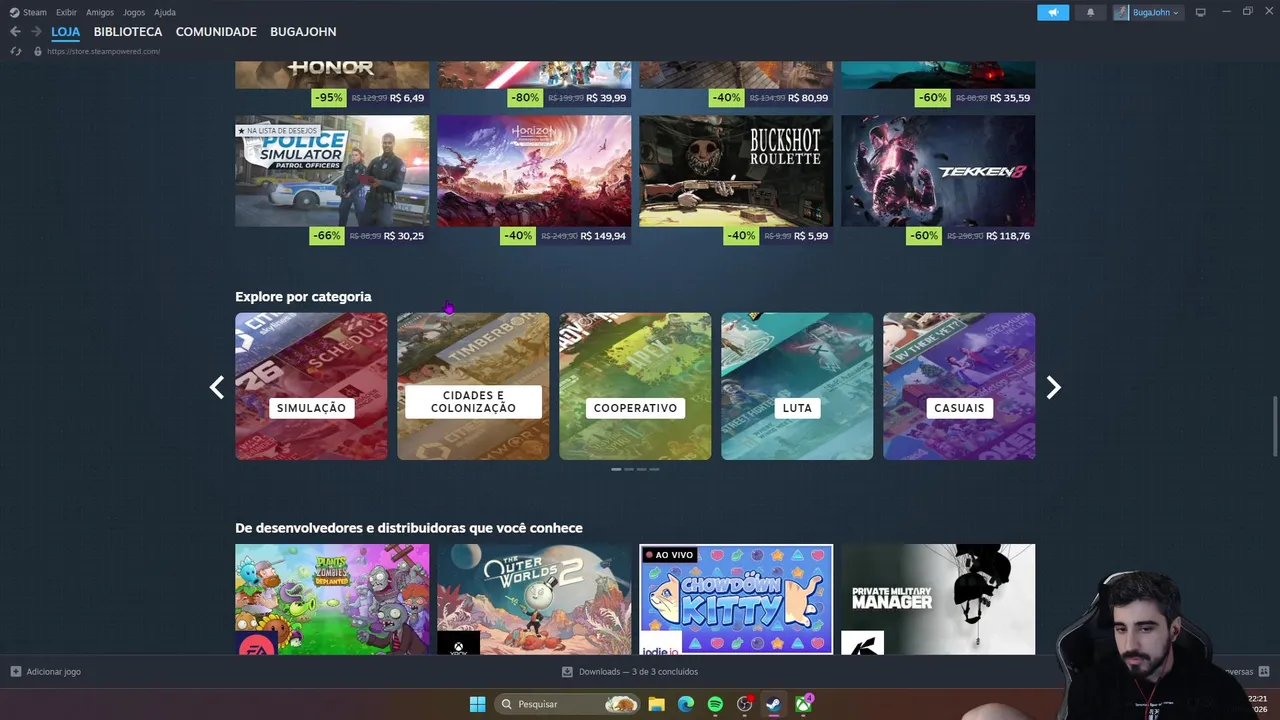The image size is (1280, 720).
Task: Click the -66% R$ 30,25 price
Action: click(x=369, y=236)
